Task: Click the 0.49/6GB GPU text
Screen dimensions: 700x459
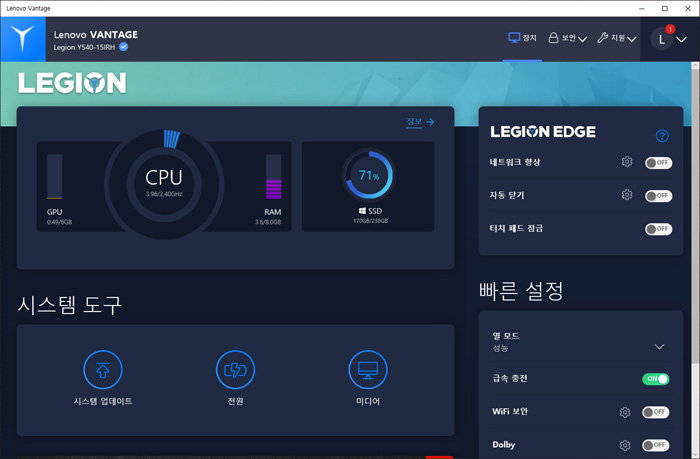Action: pos(59,222)
